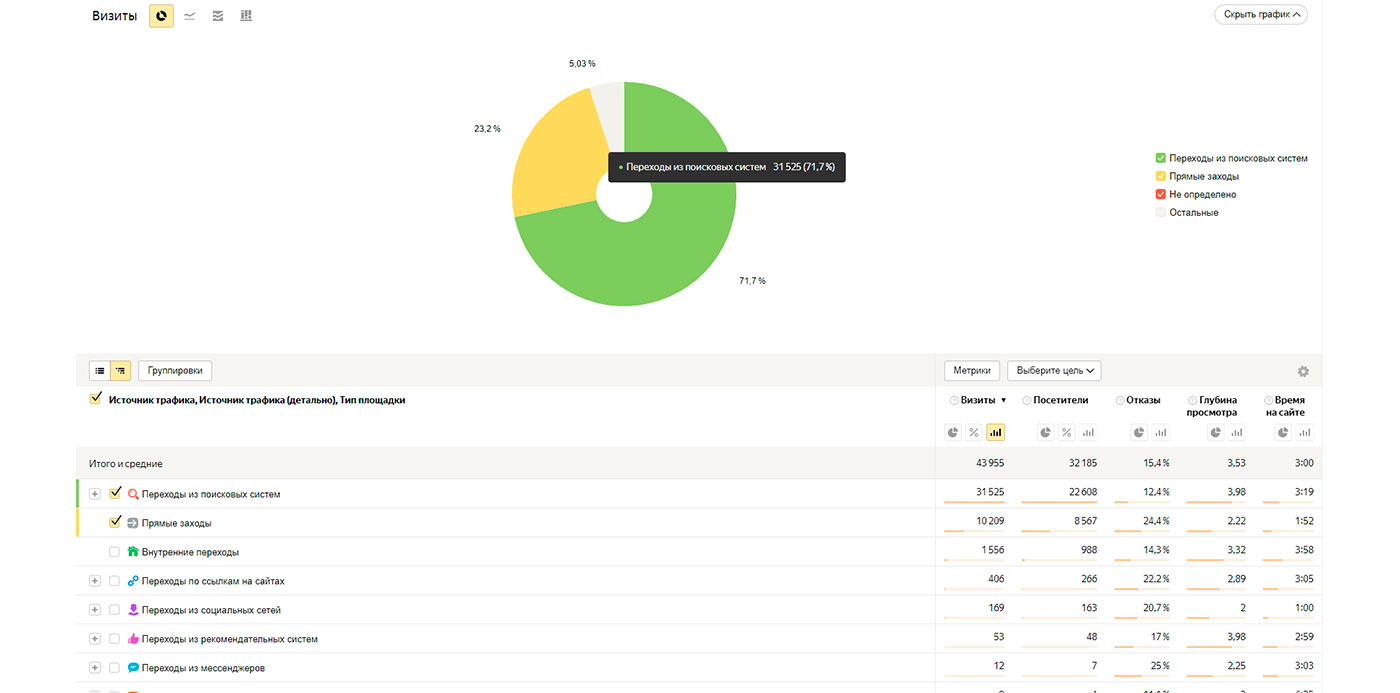Click visits value 10 209 for Прямые заходы
Screen dimensions: 1400x693
tap(990, 521)
